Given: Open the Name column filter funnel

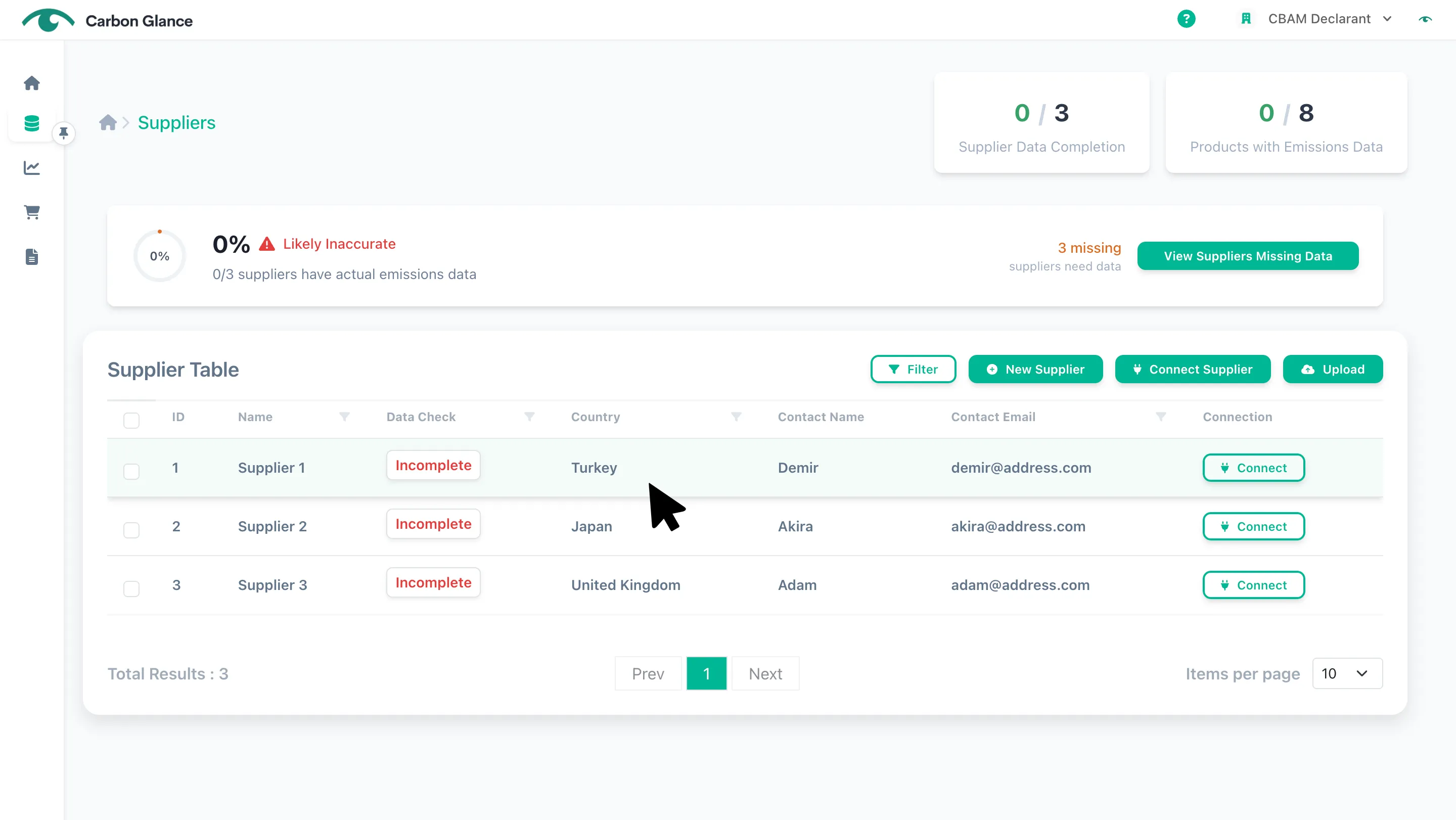Looking at the screenshot, I should [x=344, y=417].
